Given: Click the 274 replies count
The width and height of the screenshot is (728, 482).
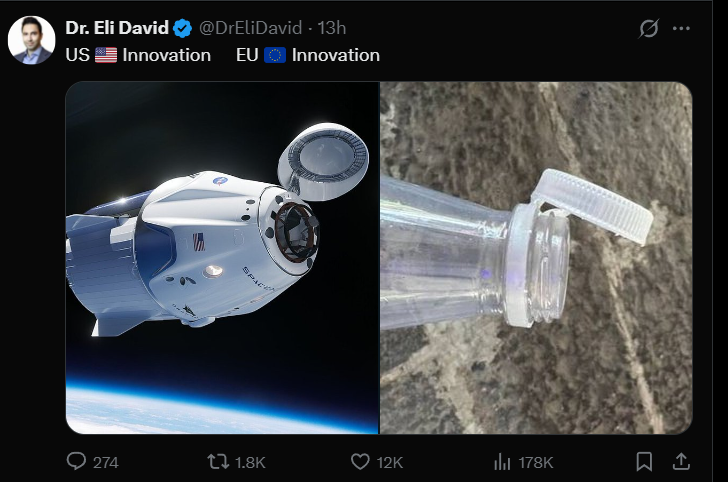Looking at the screenshot, I should [x=105, y=462].
